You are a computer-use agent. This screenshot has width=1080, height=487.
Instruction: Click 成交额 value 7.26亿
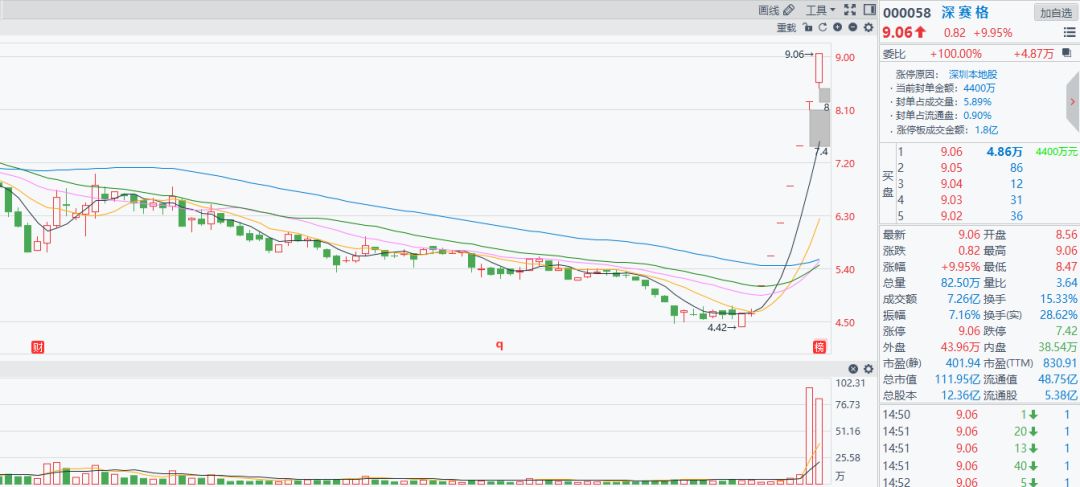tap(963, 299)
